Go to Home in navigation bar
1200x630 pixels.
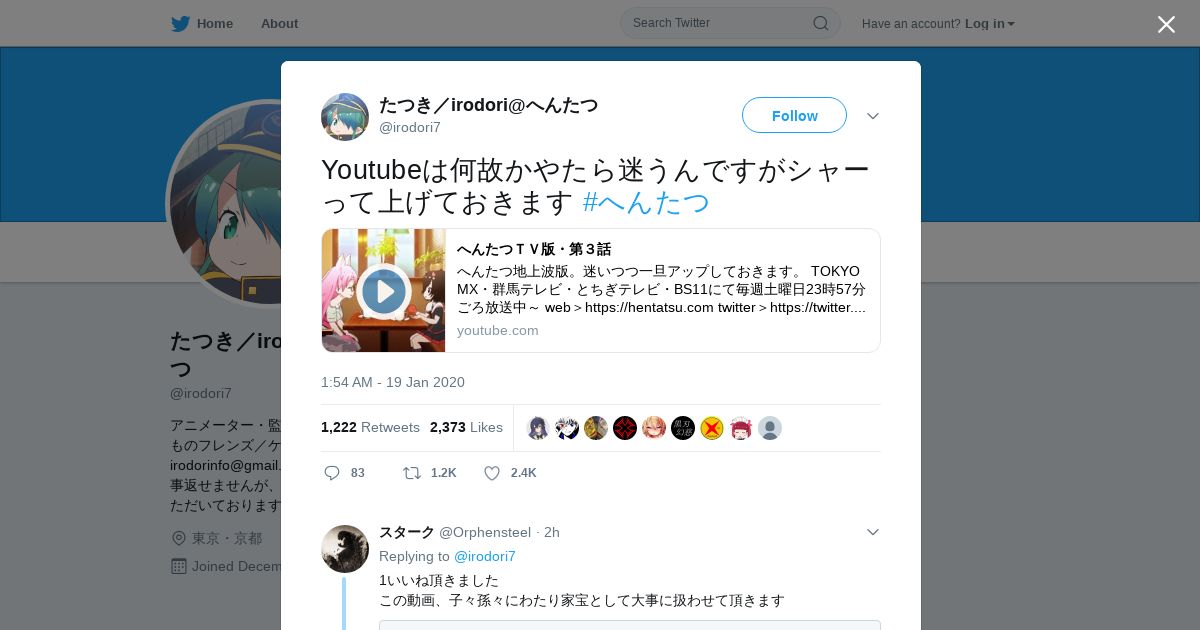tap(202, 23)
